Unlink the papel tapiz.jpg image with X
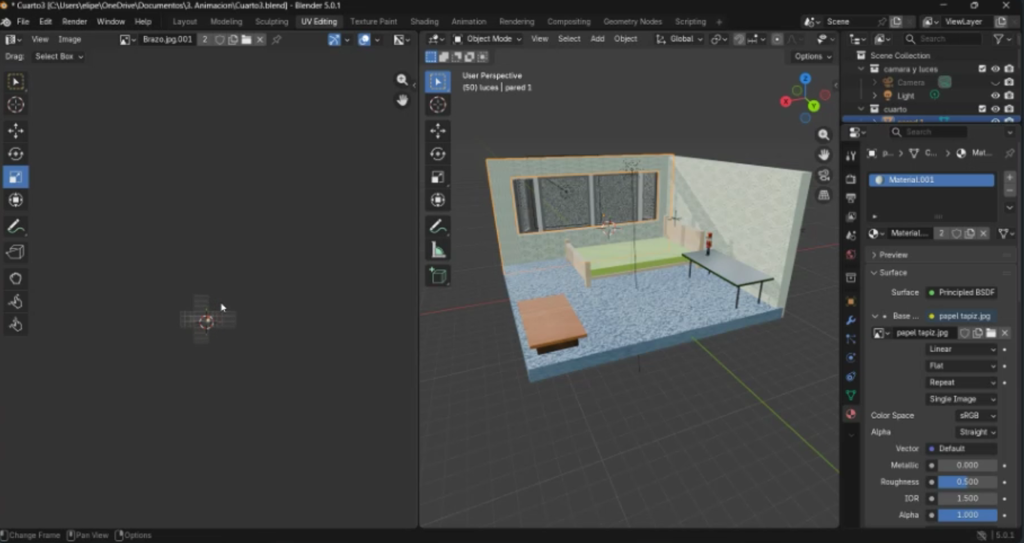The height and width of the screenshot is (543, 1024). click(1005, 333)
